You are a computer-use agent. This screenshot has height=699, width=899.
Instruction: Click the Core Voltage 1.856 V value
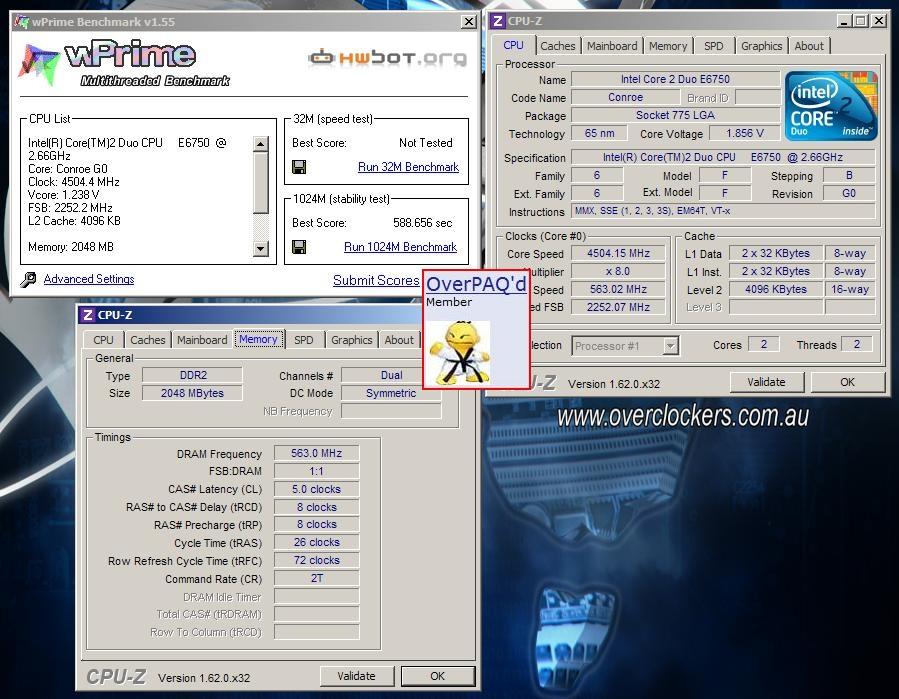(745, 134)
